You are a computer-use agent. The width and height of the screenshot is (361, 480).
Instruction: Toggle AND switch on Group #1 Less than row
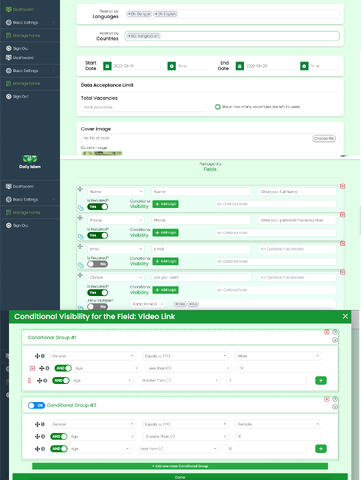[x=63, y=368]
